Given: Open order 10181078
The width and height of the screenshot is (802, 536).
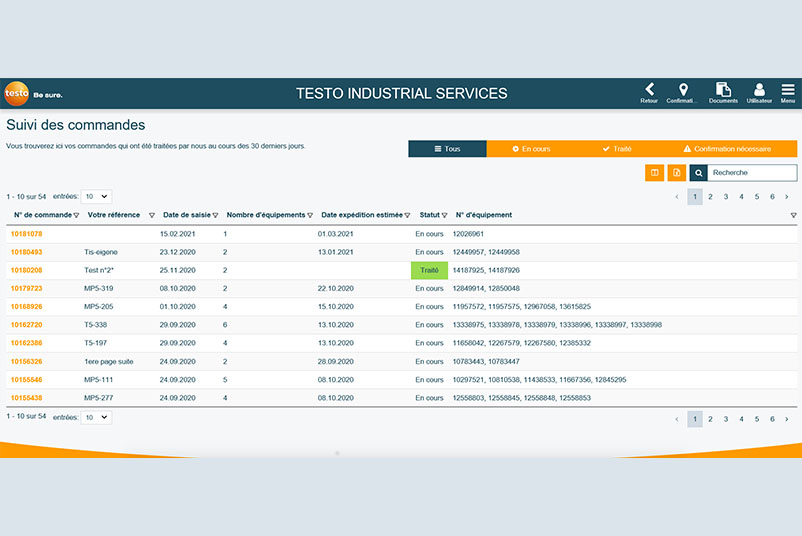Looking at the screenshot, I should 27,234.
